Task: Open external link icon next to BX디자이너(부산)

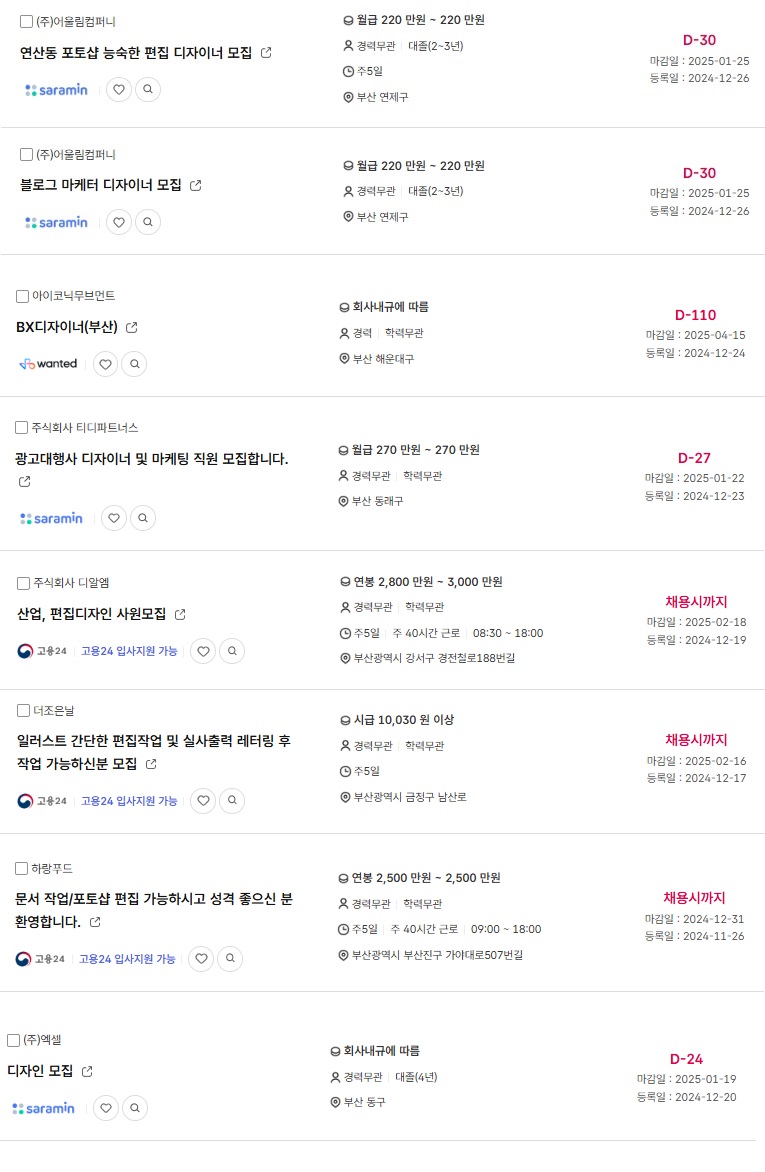Action: click(132, 327)
